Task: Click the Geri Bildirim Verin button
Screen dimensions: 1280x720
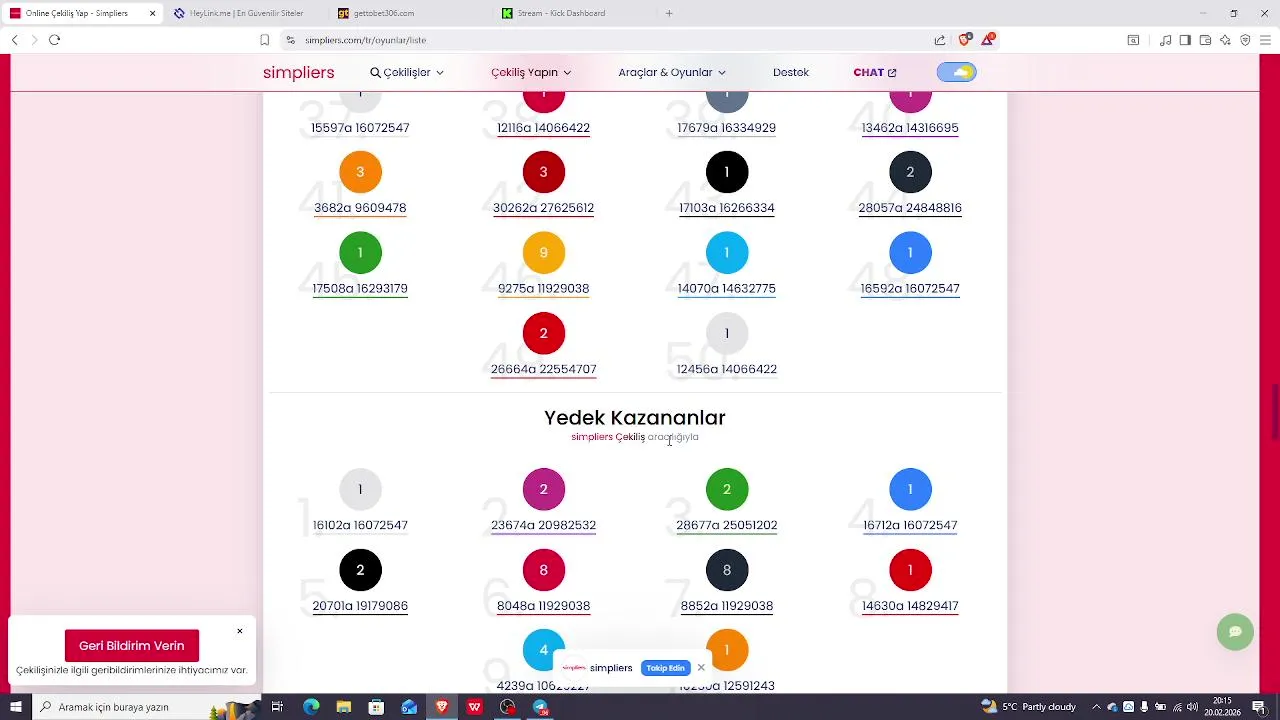Action: [x=132, y=645]
